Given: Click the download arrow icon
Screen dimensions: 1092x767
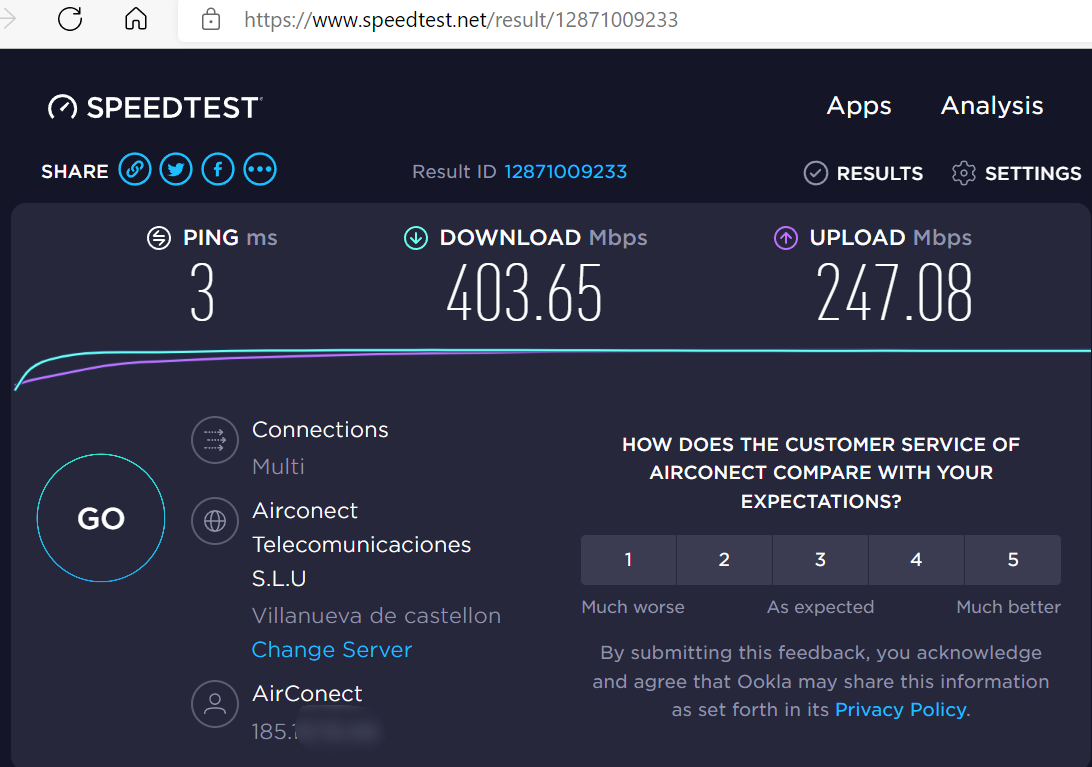Looking at the screenshot, I should click(x=416, y=238).
